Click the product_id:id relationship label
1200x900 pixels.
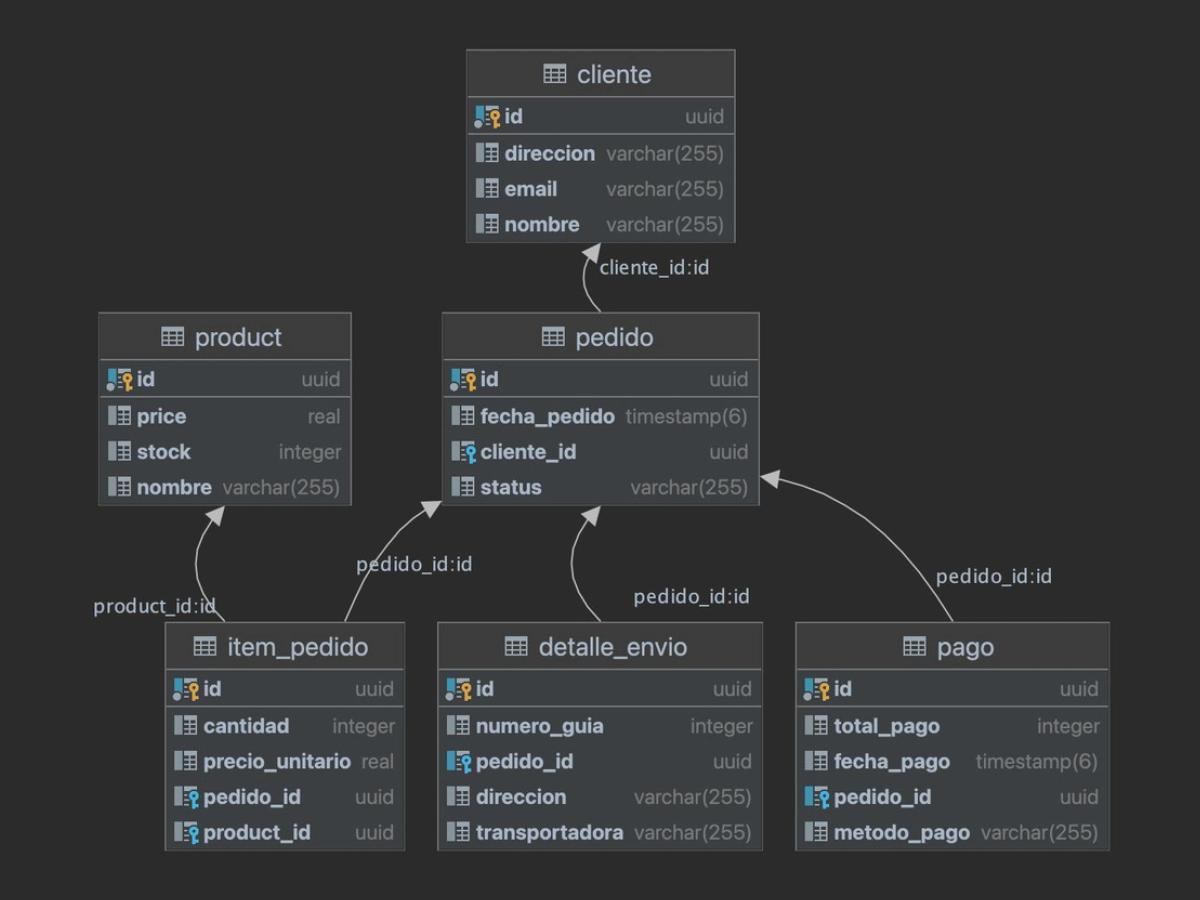pos(154,607)
